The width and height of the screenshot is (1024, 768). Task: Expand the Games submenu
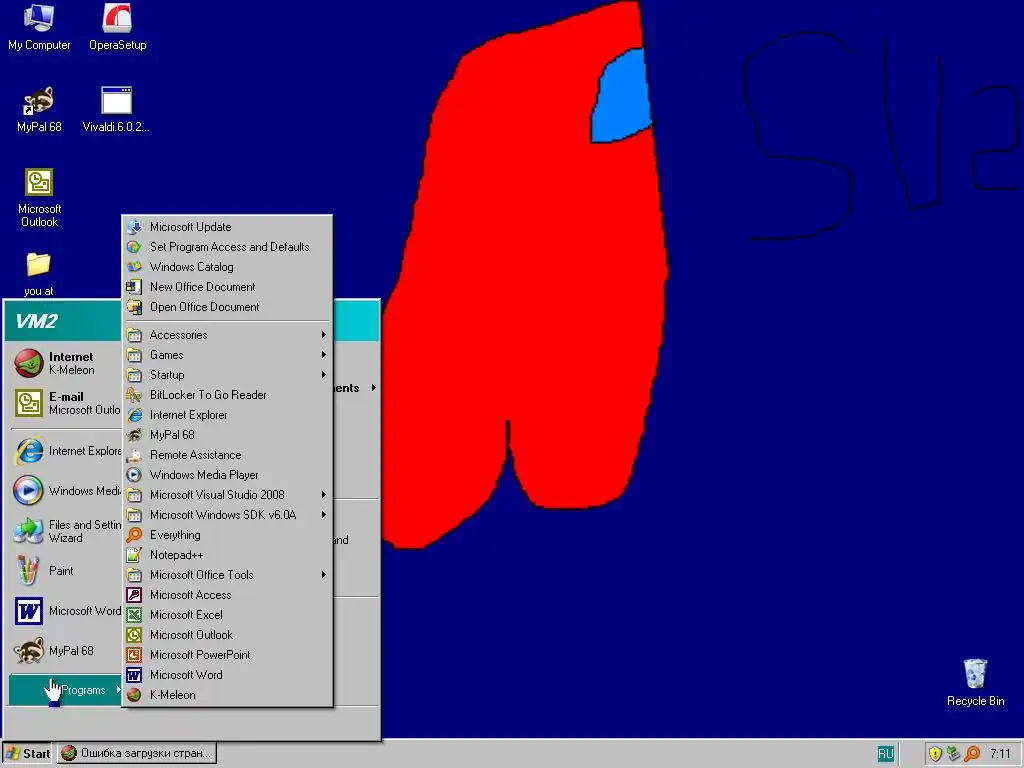click(228, 355)
